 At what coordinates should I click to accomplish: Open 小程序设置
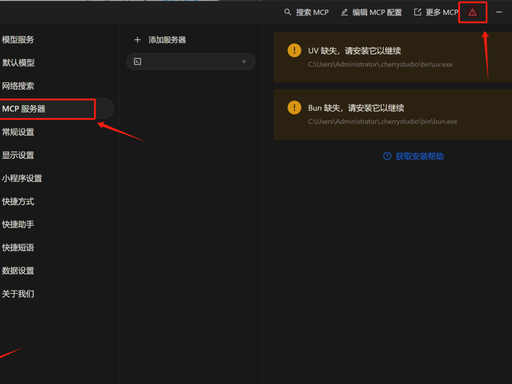coord(22,178)
